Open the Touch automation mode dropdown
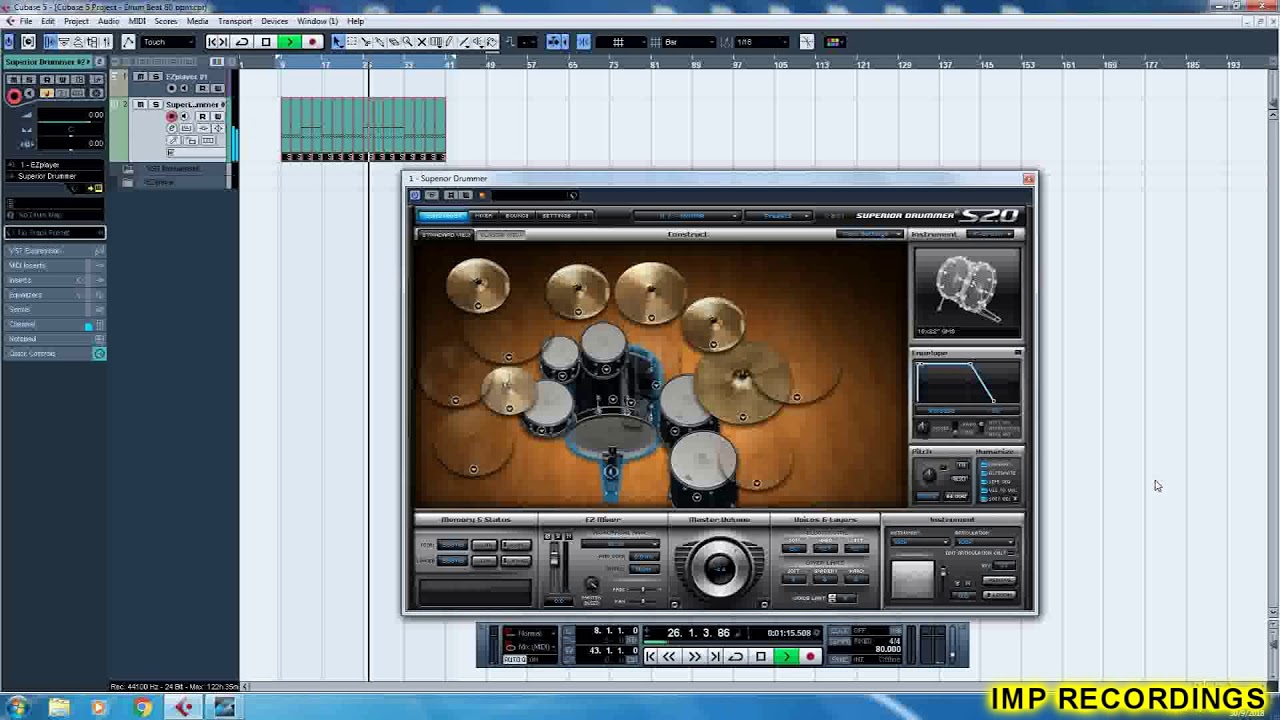 coord(166,42)
